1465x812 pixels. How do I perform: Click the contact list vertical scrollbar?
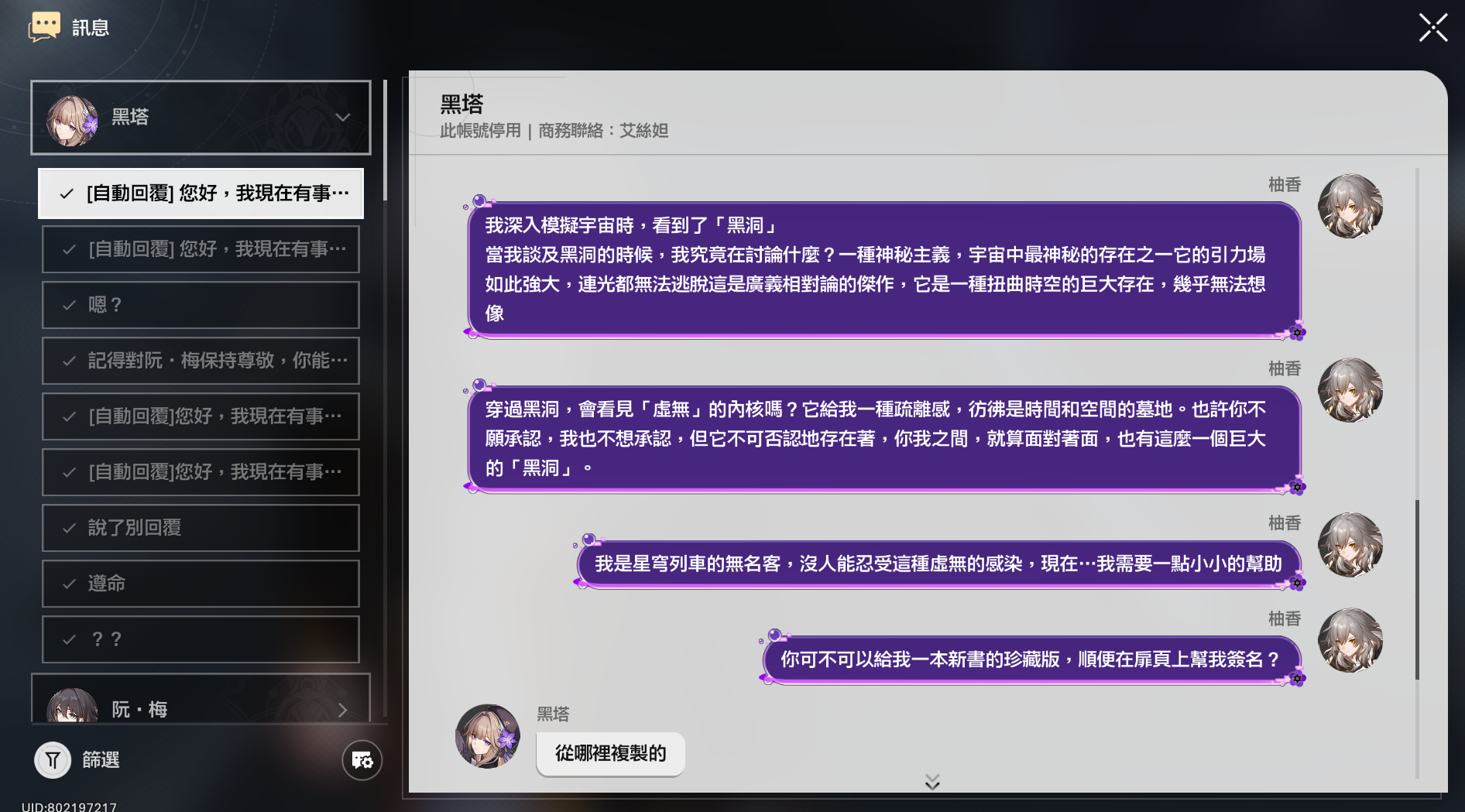coord(385,141)
